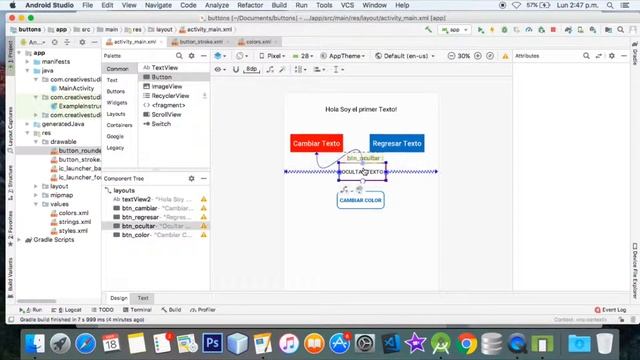Click the Profile app gauge icon
Viewport: 640px width, 360px height.
pos(529,30)
